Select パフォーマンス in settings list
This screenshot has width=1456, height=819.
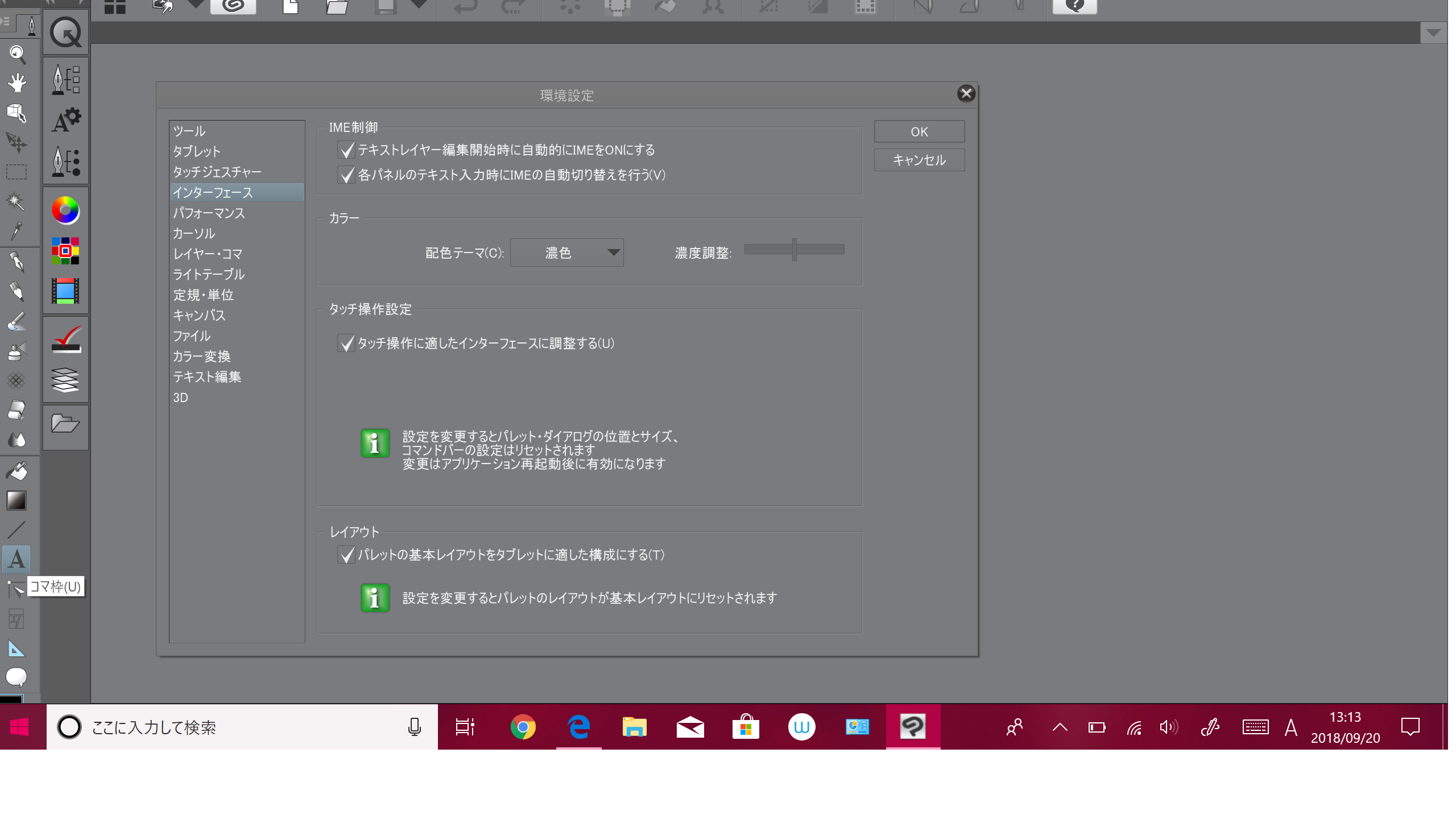(x=209, y=213)
